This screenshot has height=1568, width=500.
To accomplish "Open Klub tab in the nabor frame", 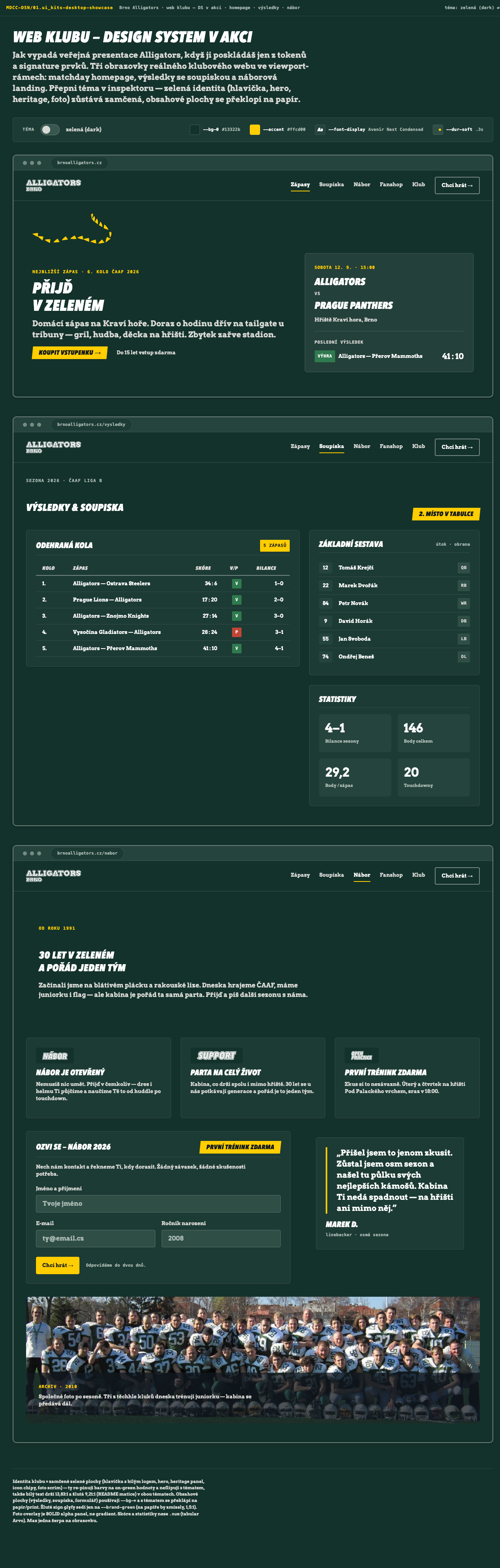I will click(419, 875).
